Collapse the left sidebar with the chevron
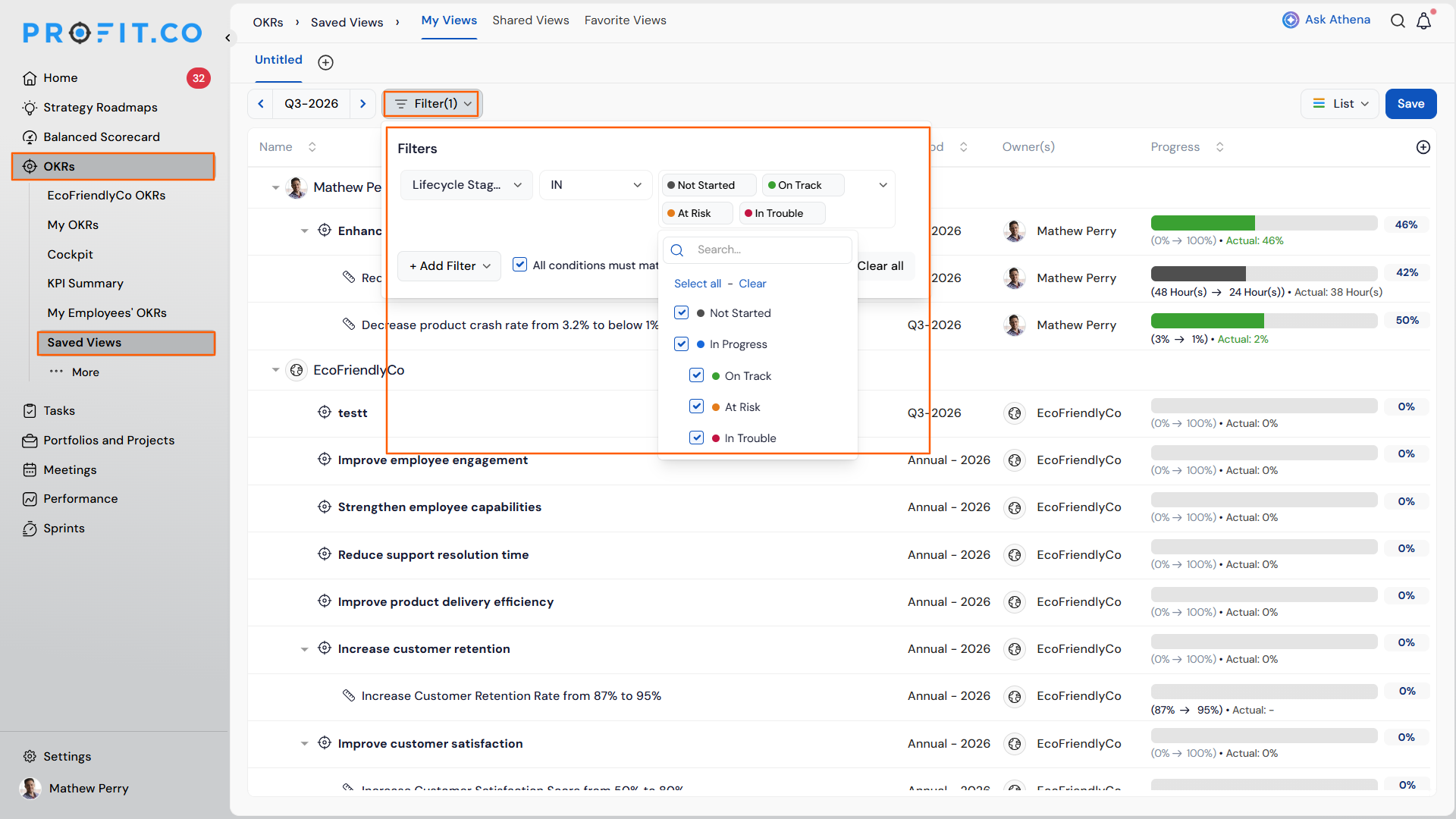This screenshot has height=819, width=1456. (x=227, y=37)
